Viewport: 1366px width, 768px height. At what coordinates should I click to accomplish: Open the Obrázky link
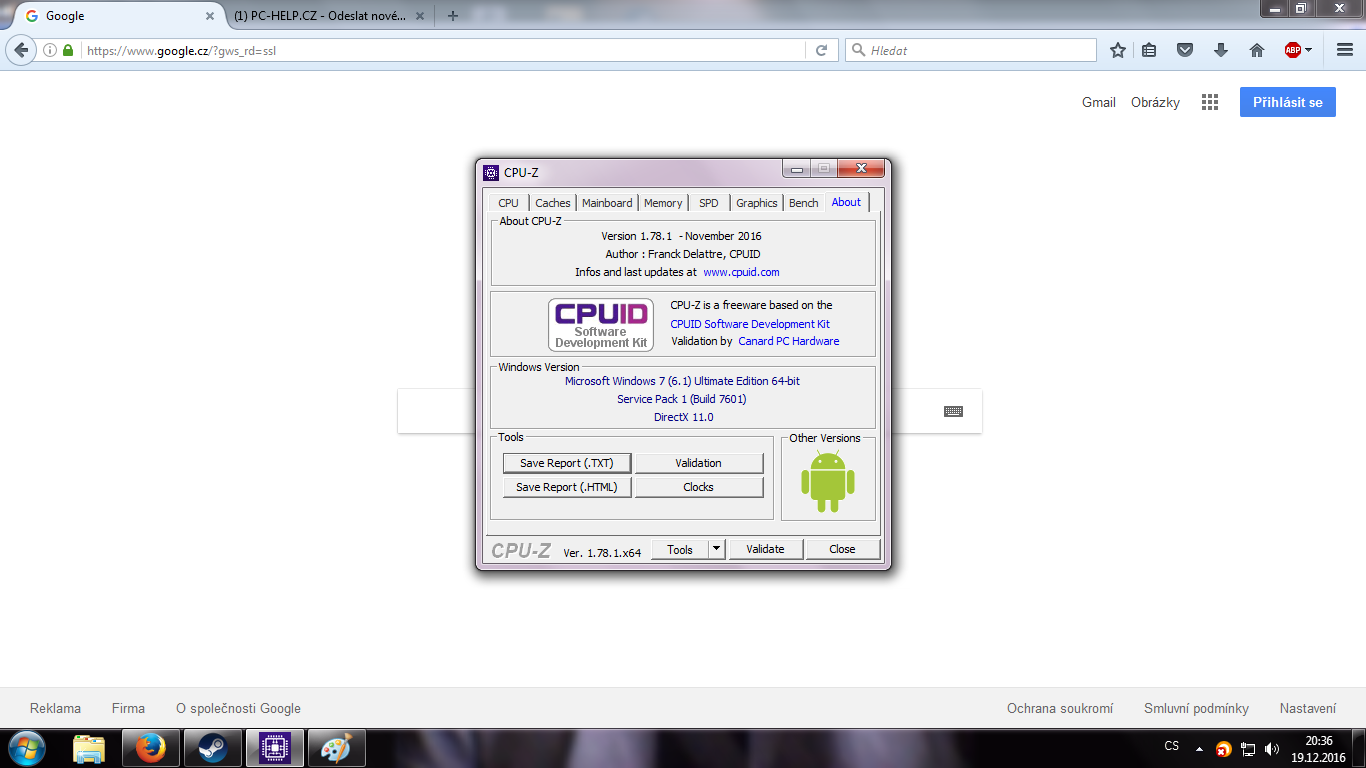pos(1155,102)
